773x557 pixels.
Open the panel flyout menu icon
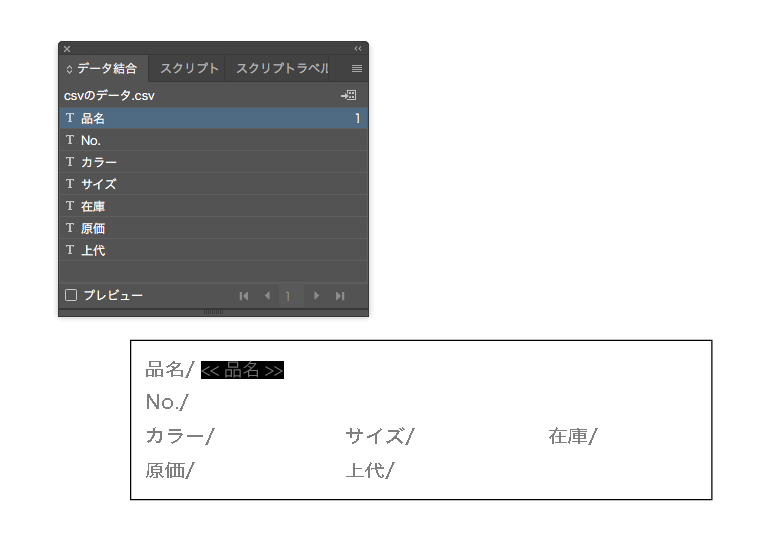click(x=357, y=69)
